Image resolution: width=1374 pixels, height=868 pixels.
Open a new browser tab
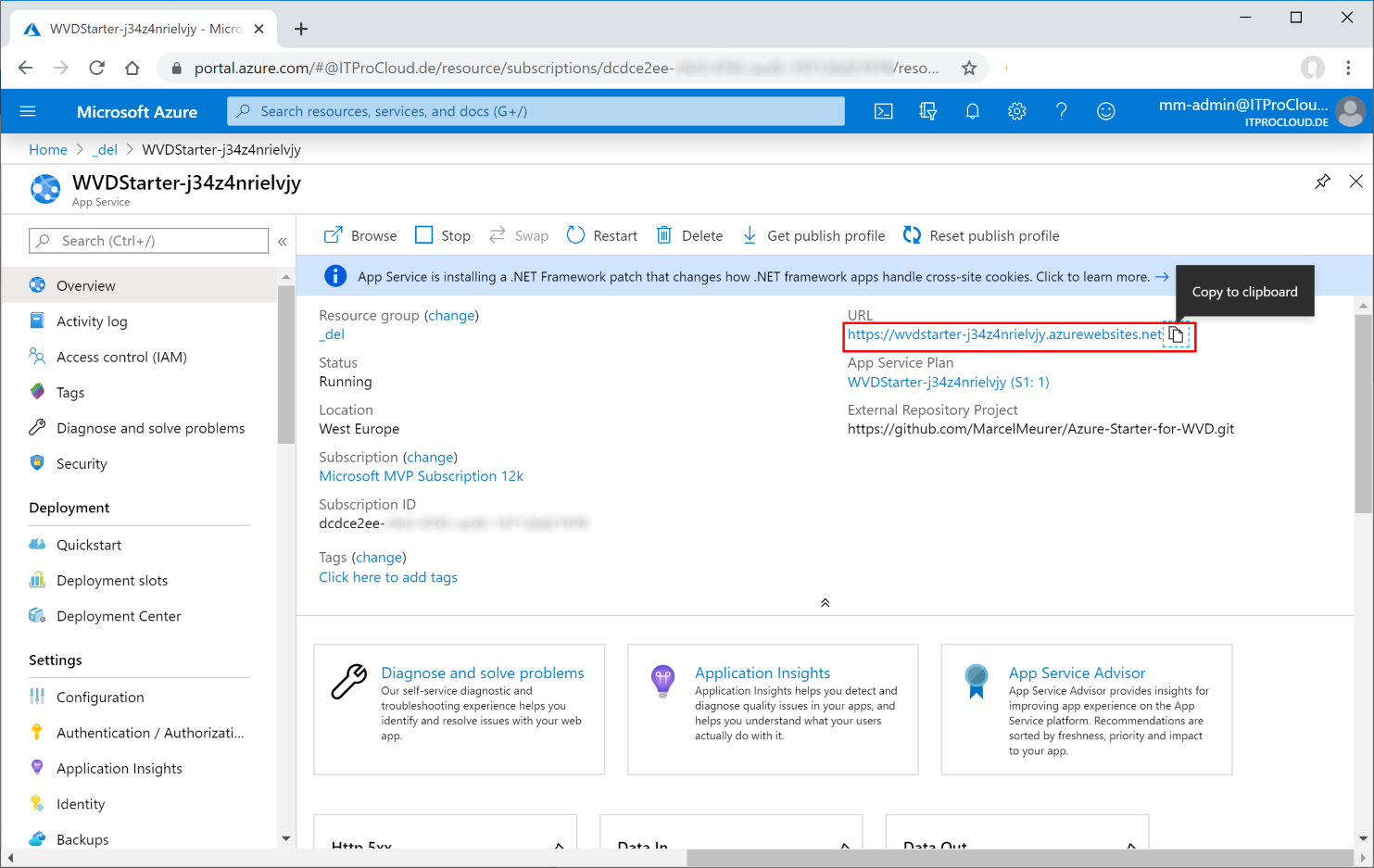click(301, 29)
